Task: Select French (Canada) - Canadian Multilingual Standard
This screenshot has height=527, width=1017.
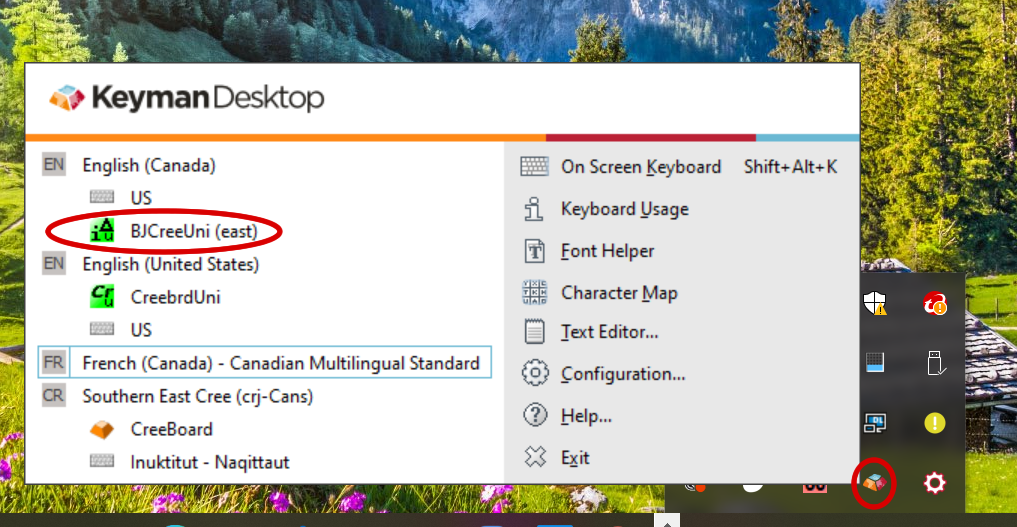Action: click(265, 362)
